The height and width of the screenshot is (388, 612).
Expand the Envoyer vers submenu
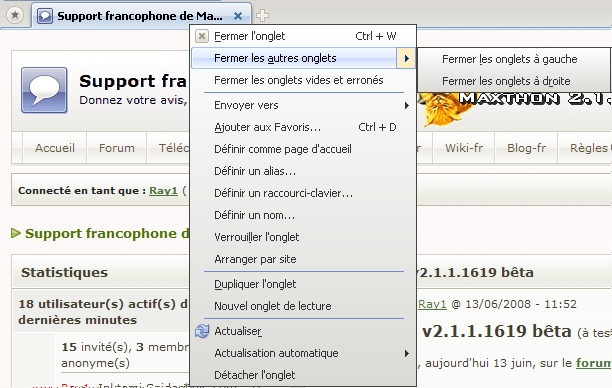(303, 105)
